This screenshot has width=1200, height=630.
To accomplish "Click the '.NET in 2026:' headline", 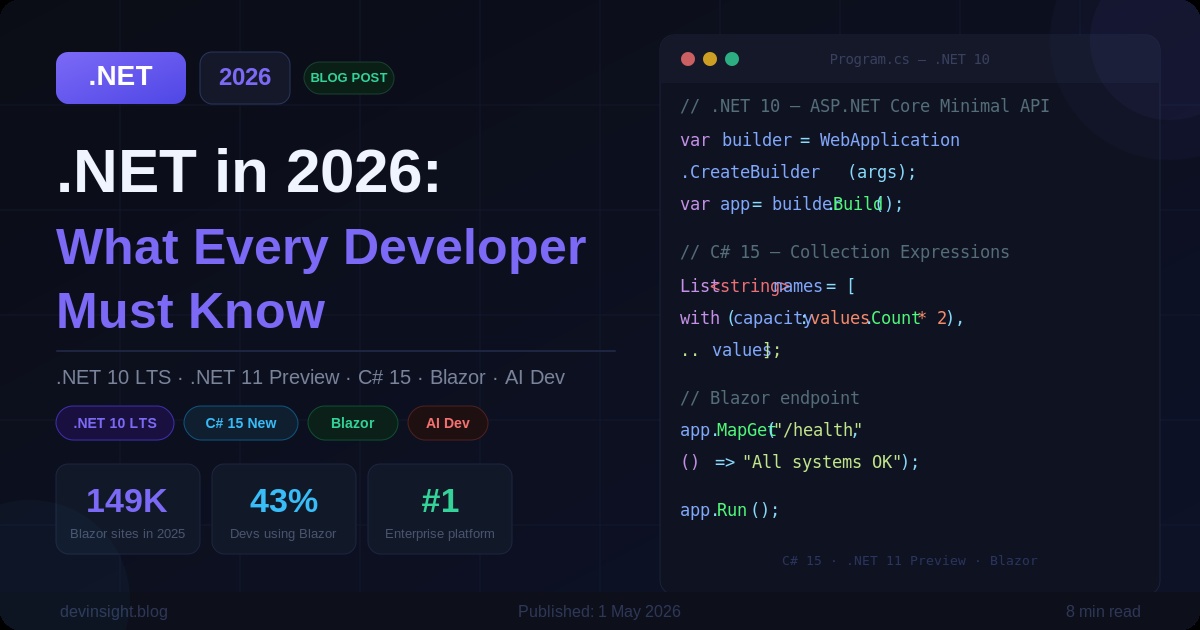I will 249,171.
